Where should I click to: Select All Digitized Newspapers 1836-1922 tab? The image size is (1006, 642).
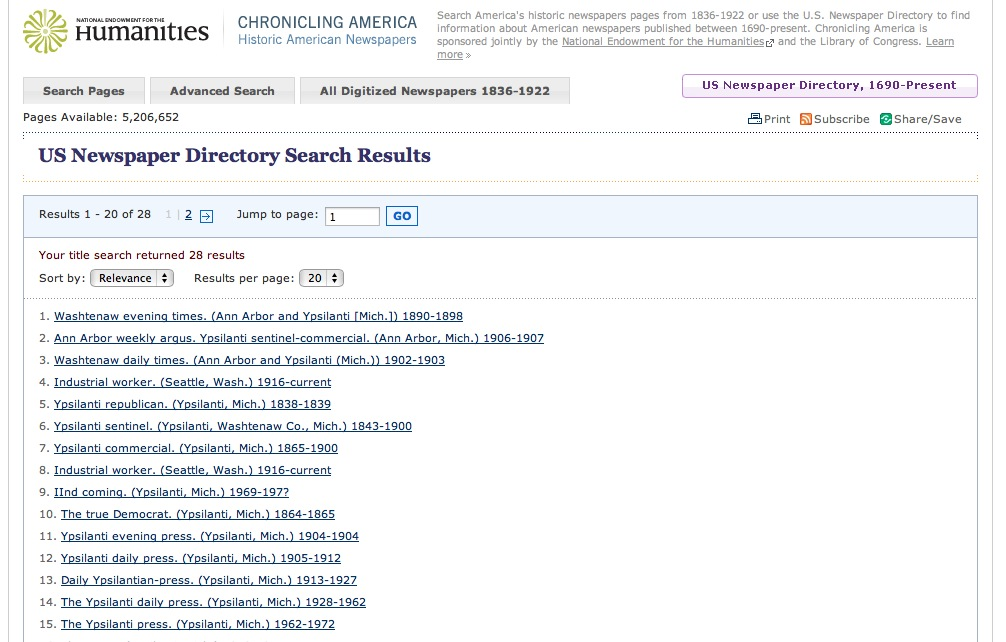point(435,91)
